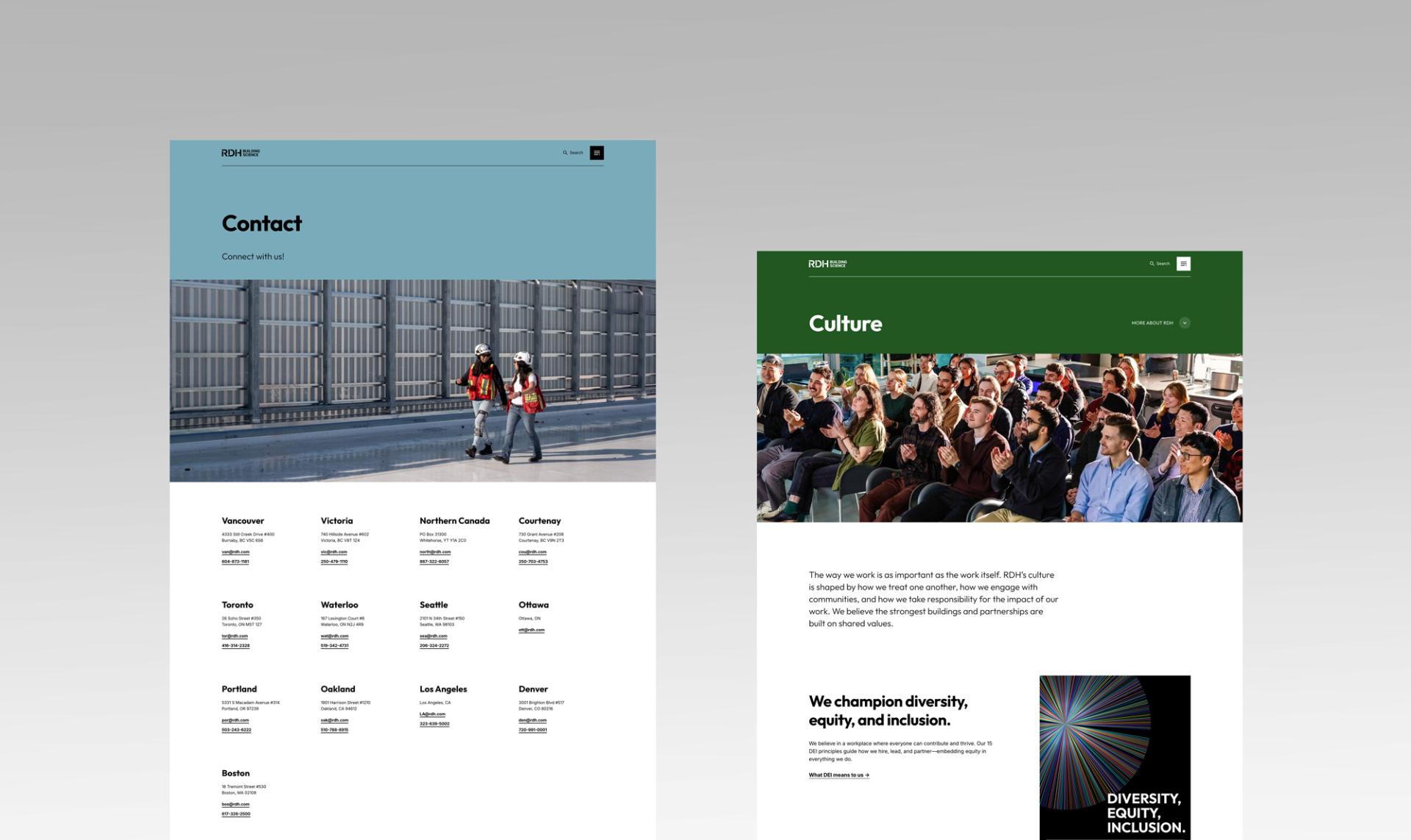Click RDH Building Science logo on Contact page
Image resolution: width=1411 pixels, height=840 pixels.
pos(240,153)
